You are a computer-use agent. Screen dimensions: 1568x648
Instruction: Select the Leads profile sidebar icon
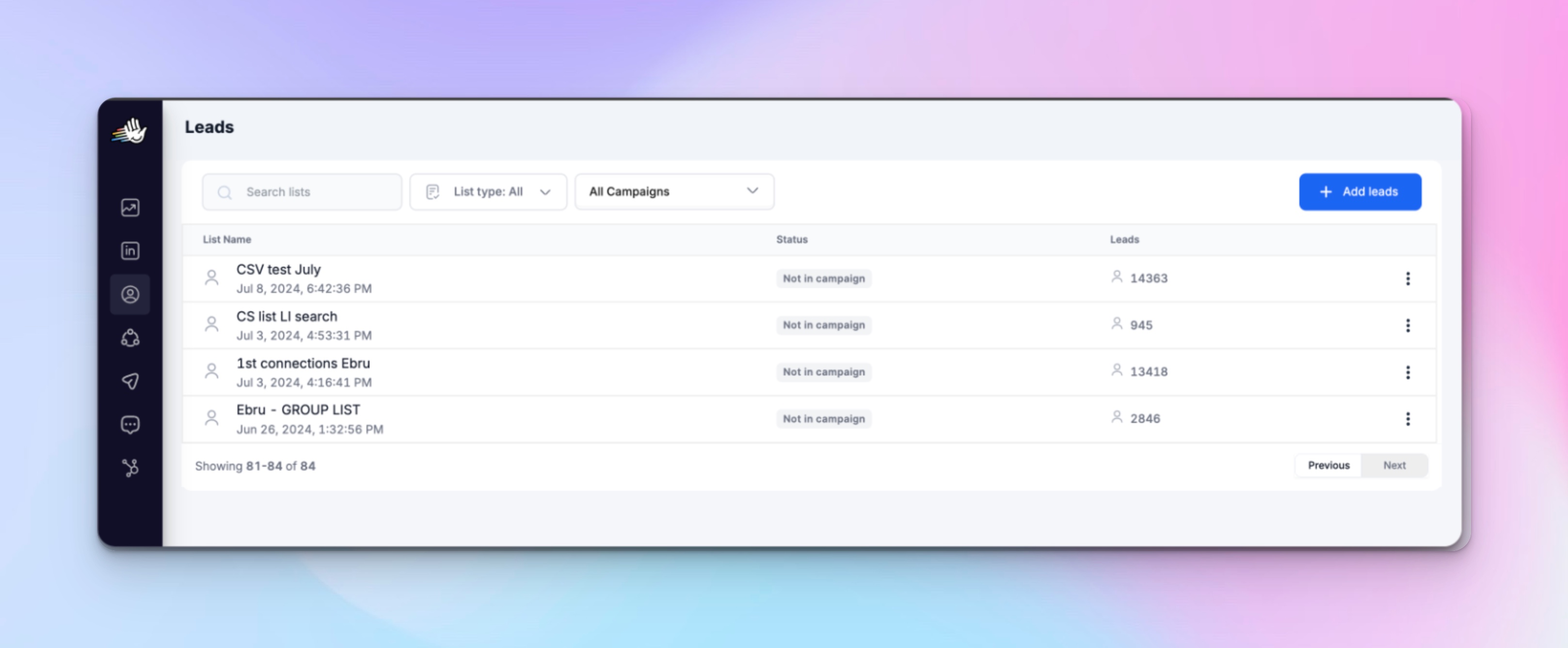click(x=129, y=295)
